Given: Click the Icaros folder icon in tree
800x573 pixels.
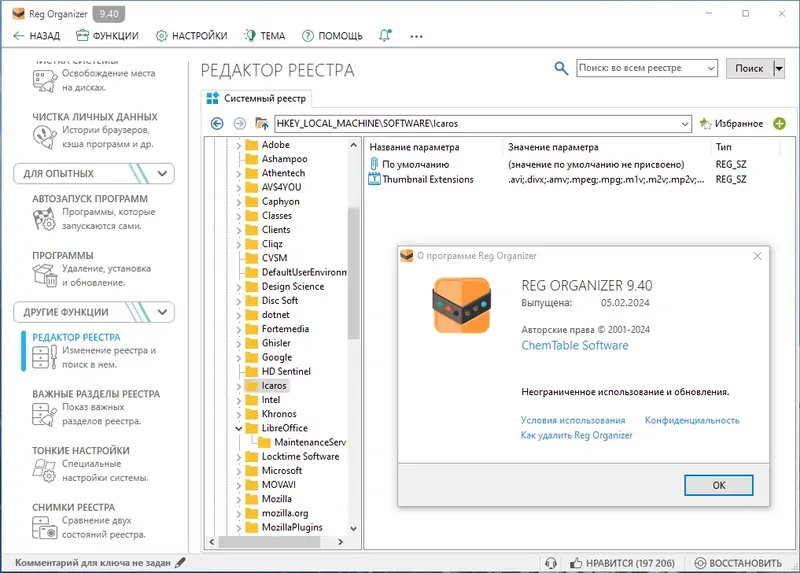Looking at the screenshot, I should click(x=252, y=386).
